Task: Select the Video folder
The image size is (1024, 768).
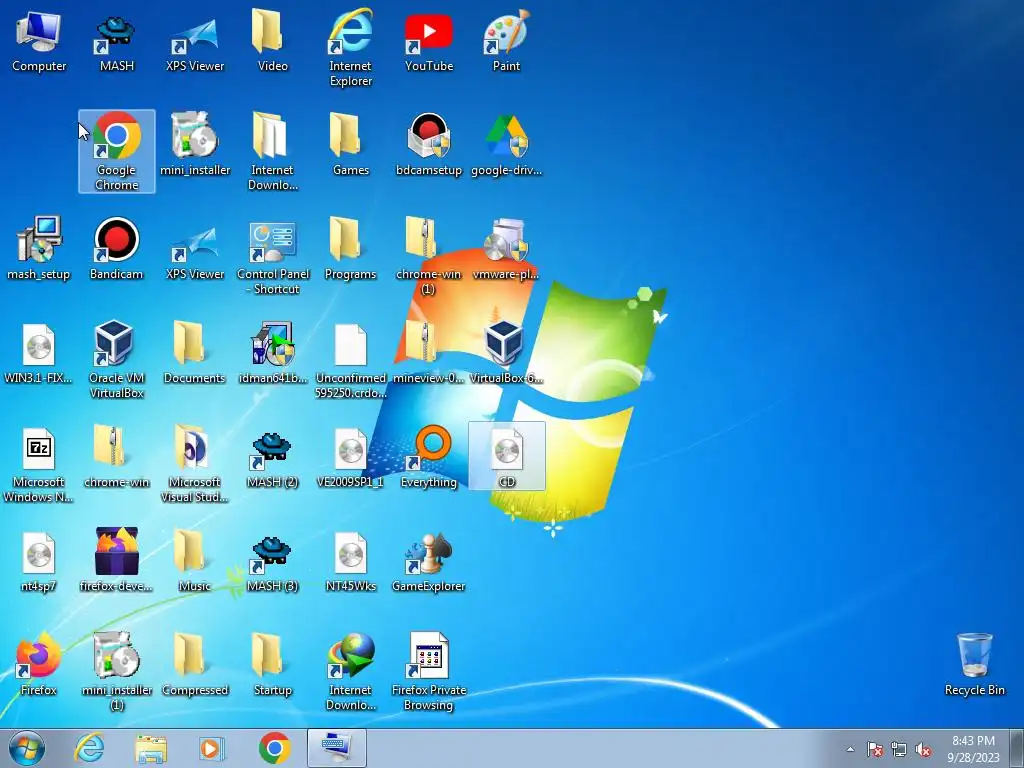Action: click(272, 40)
